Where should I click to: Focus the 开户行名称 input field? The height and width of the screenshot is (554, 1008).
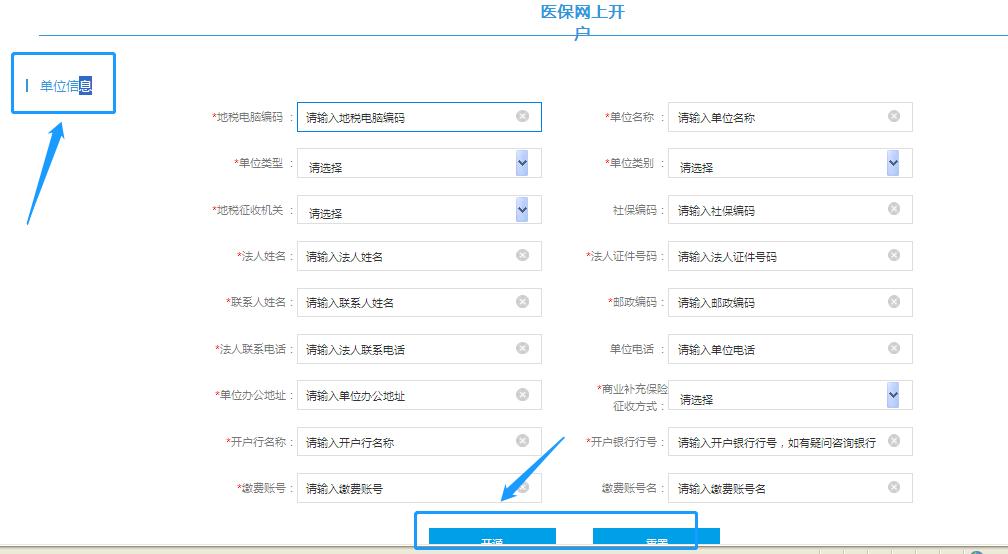[419, 442]
